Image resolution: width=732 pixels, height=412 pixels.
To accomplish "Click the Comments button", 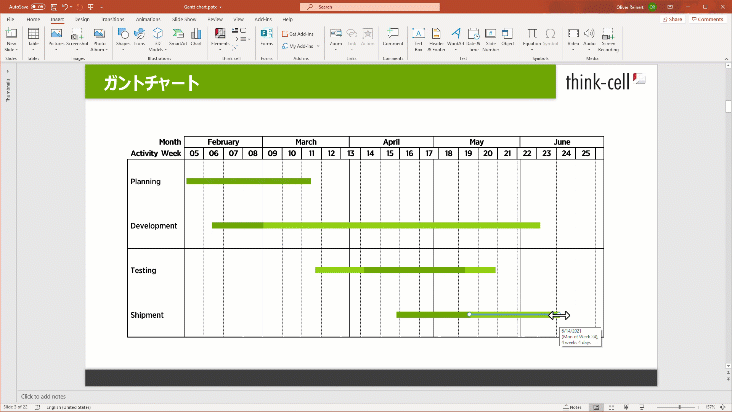I will 707,19.
